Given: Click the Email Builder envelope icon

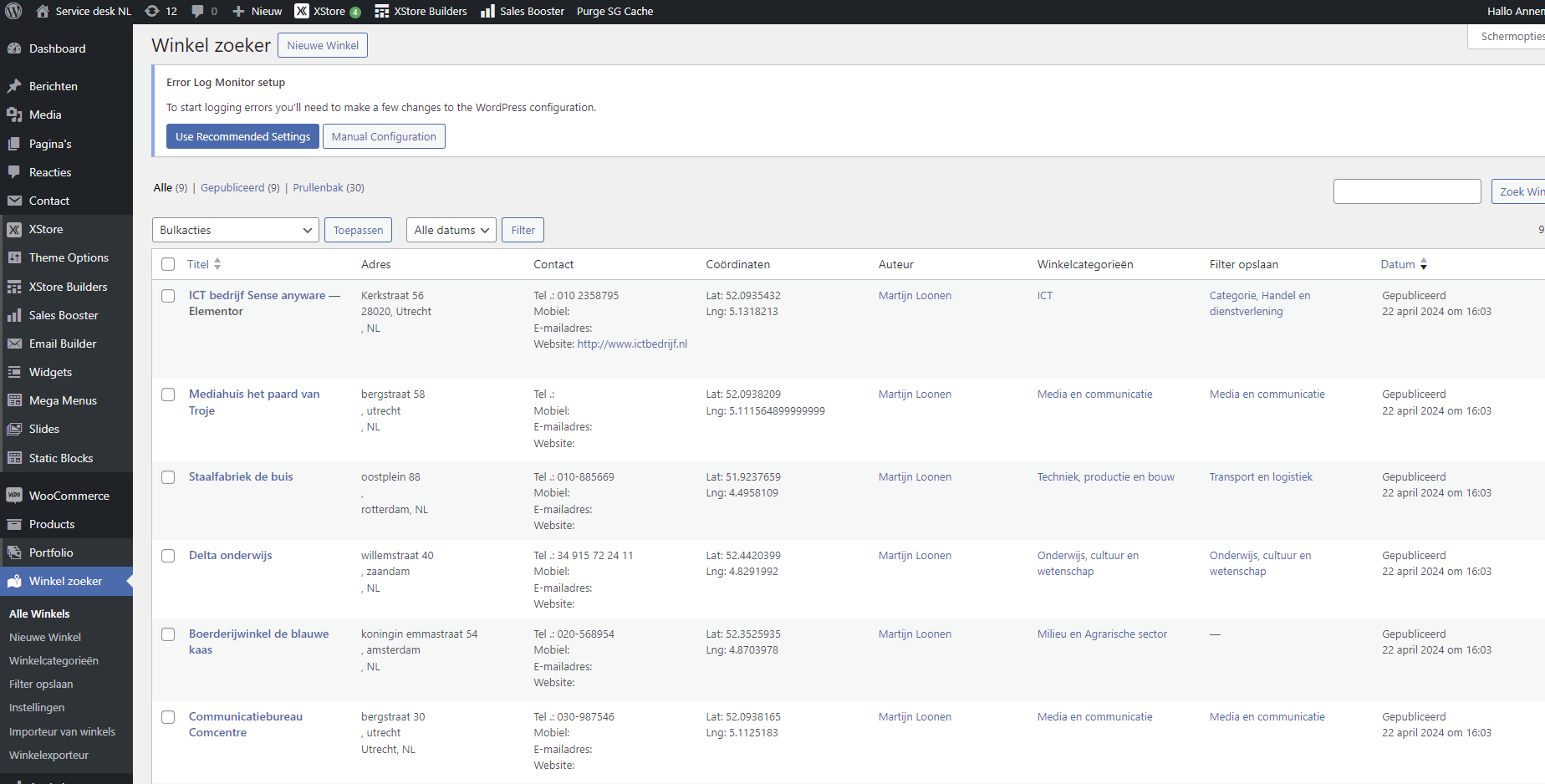Looking at the screenshot, I should coord(14,344).
